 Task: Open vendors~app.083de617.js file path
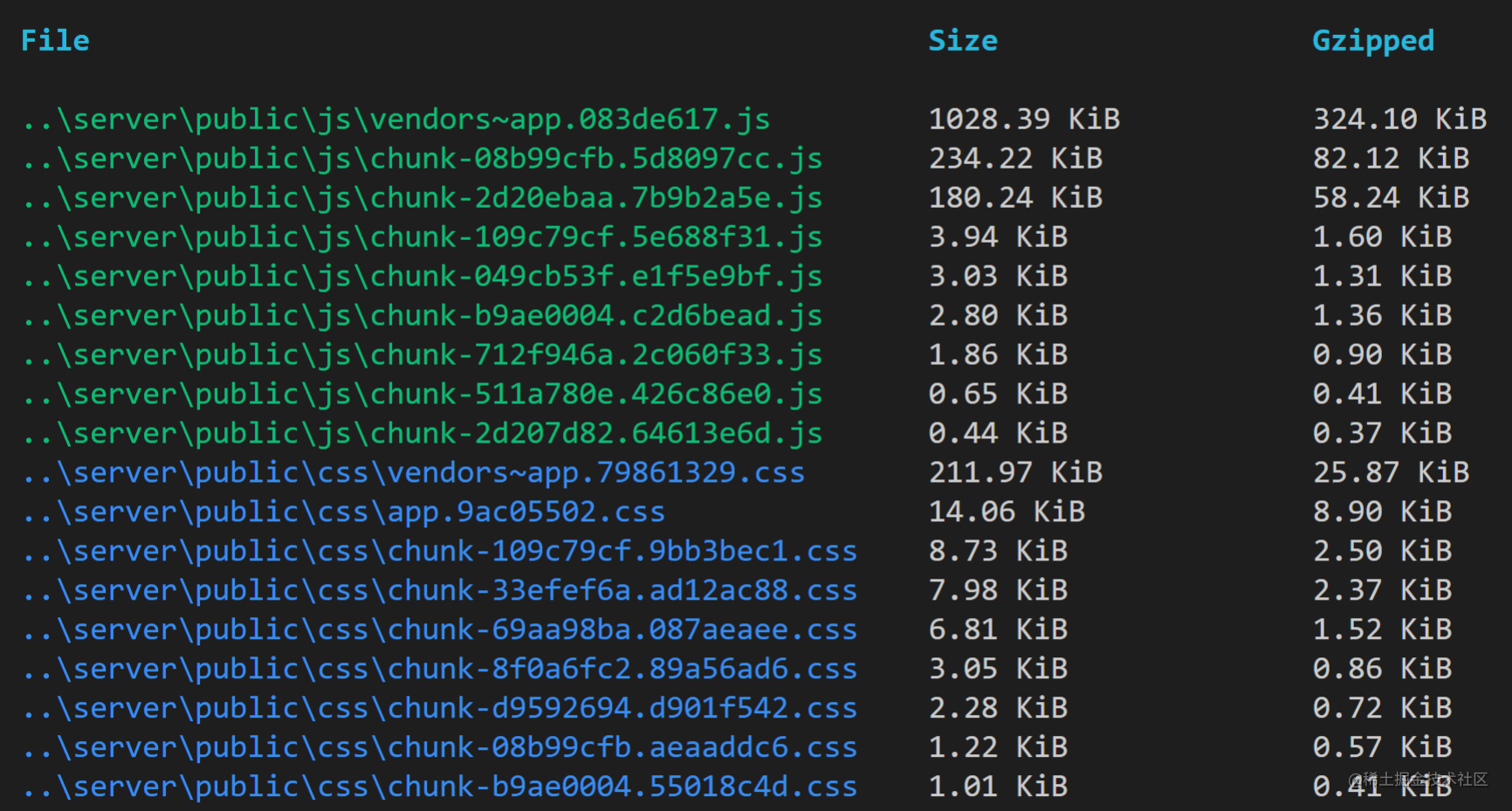click(396, 120)
